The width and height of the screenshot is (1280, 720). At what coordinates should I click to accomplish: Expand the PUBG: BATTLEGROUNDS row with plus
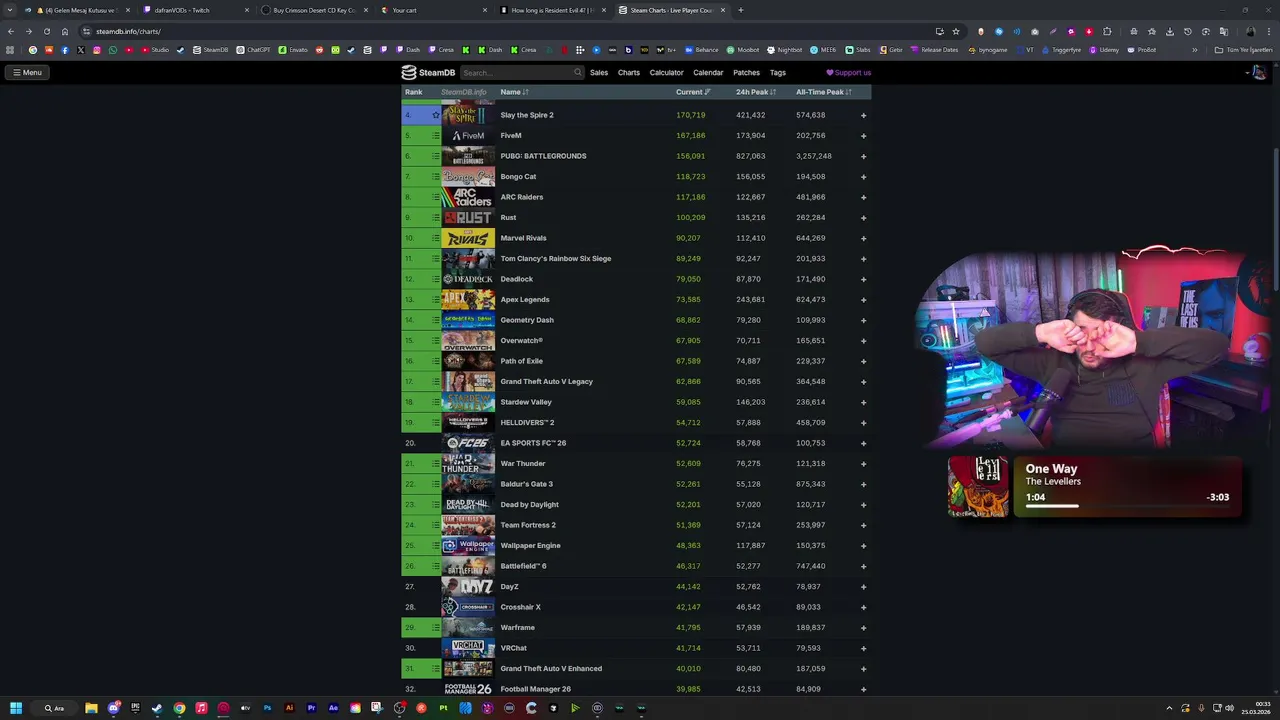click(863, 156)
